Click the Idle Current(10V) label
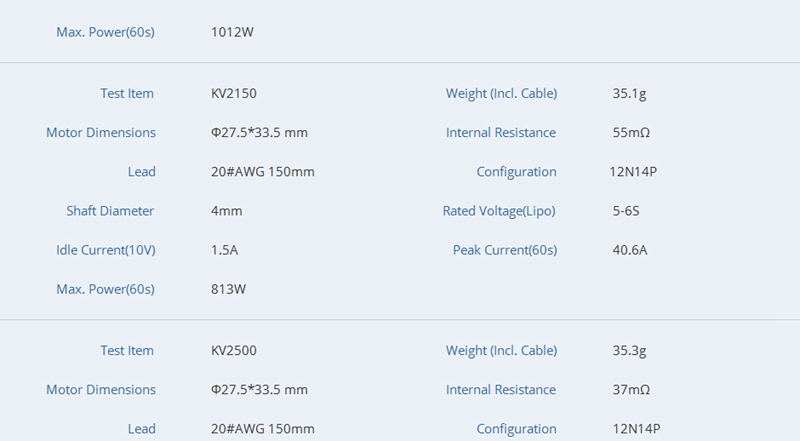 [106, 250]
